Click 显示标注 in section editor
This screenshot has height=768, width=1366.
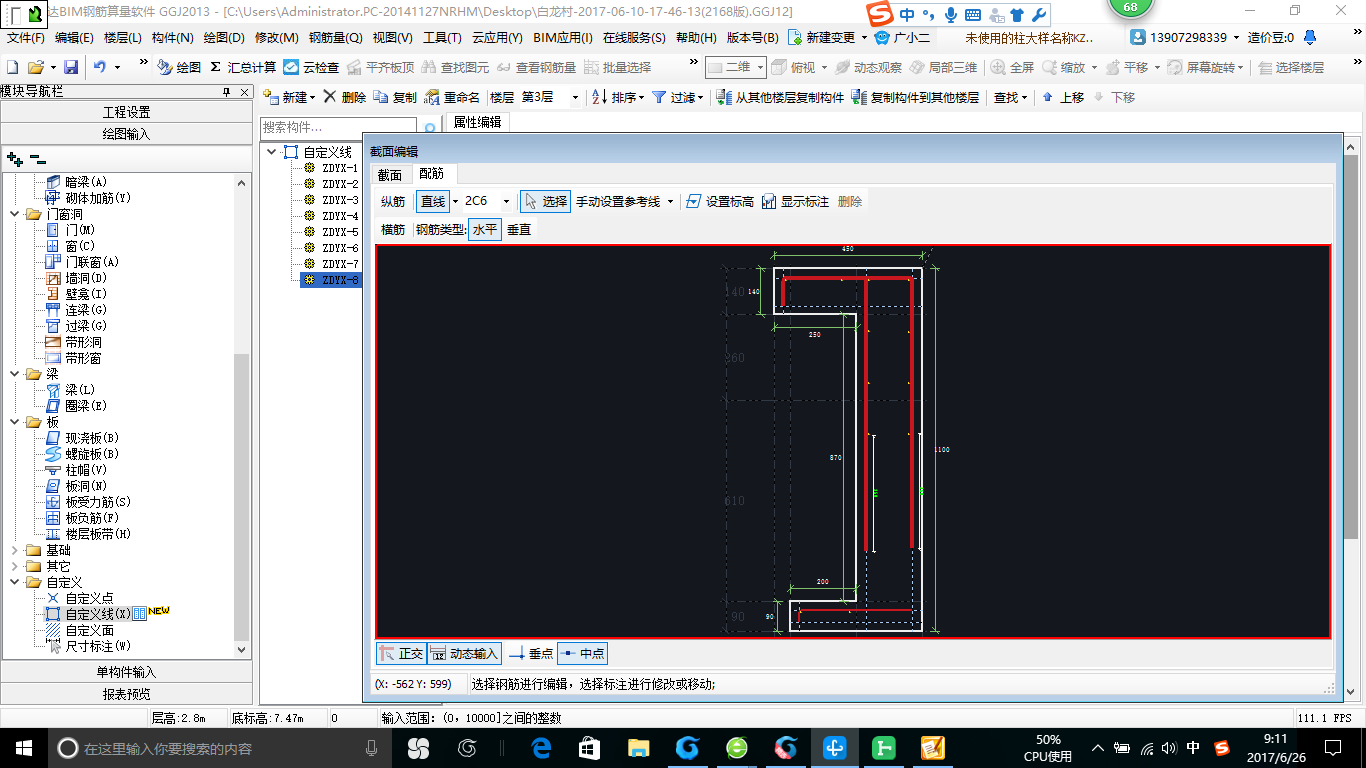coord(795,201)
